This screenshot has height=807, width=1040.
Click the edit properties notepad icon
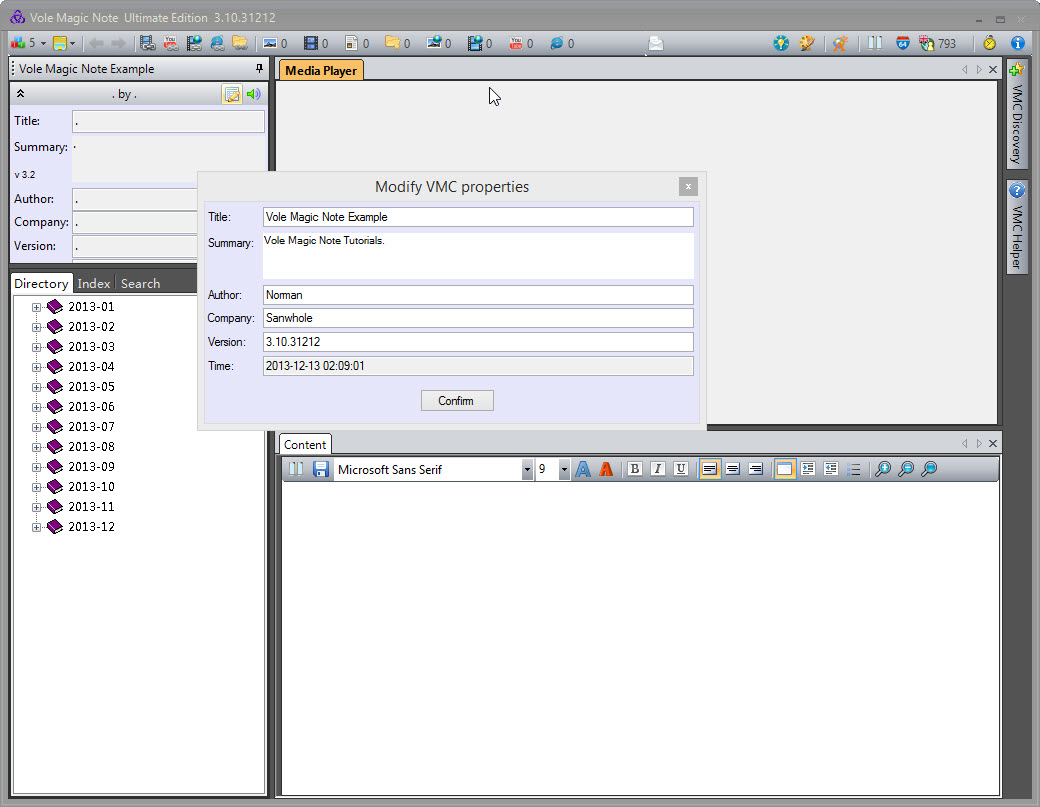coord(231,94)
